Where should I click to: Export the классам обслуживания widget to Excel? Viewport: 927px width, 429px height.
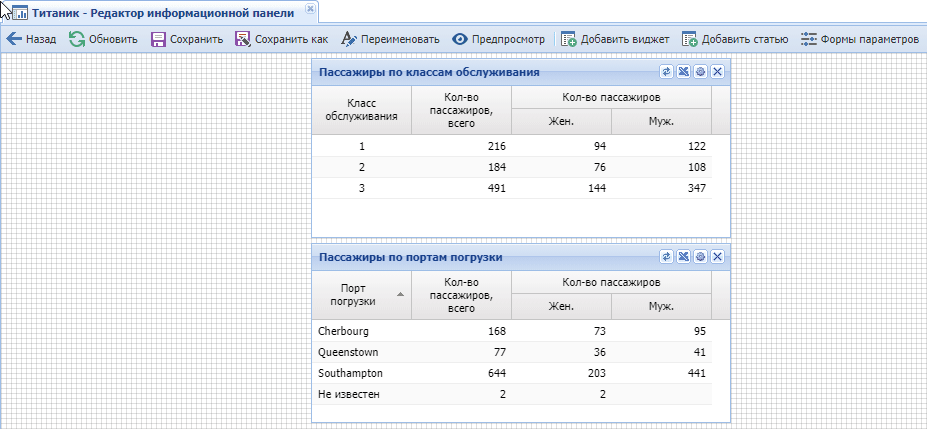click(x=683, y=72)
